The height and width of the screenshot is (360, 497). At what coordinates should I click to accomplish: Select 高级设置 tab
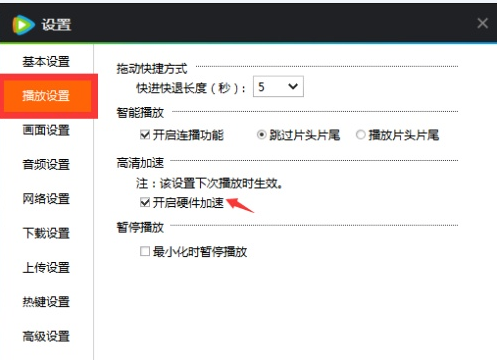point(46,336)
